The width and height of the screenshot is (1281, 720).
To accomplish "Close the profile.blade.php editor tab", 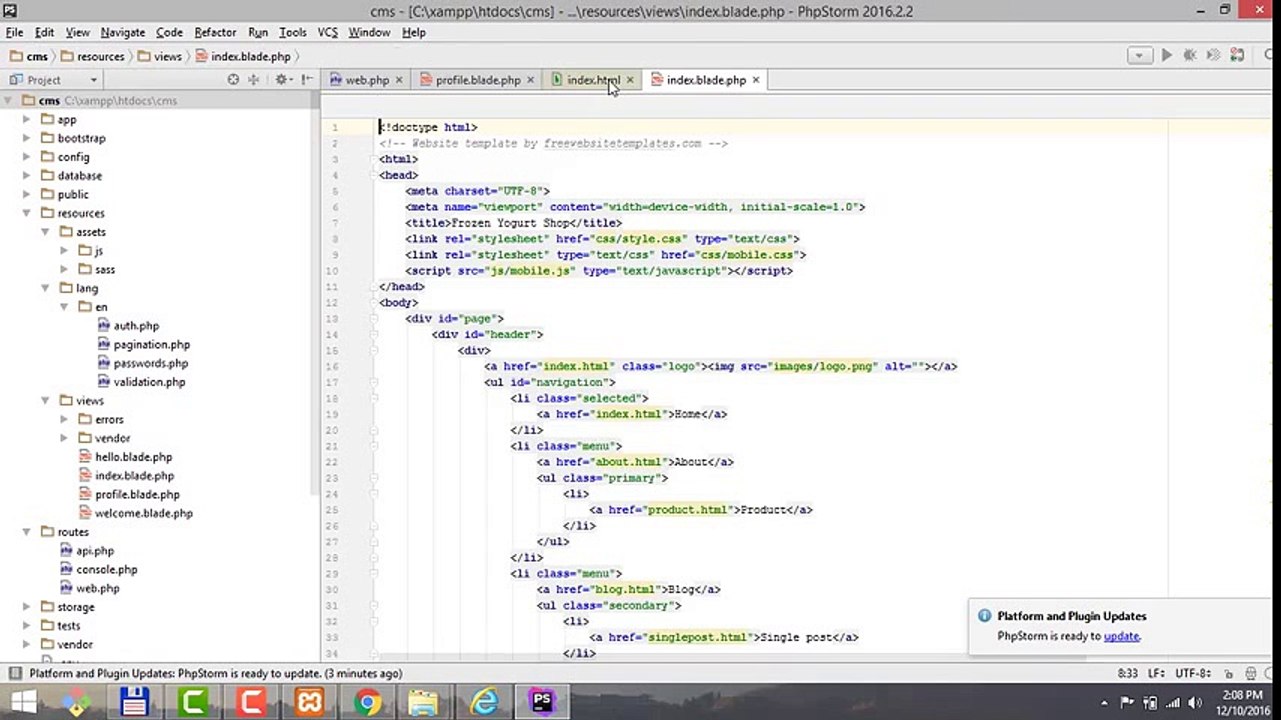I will pos(530,80).
